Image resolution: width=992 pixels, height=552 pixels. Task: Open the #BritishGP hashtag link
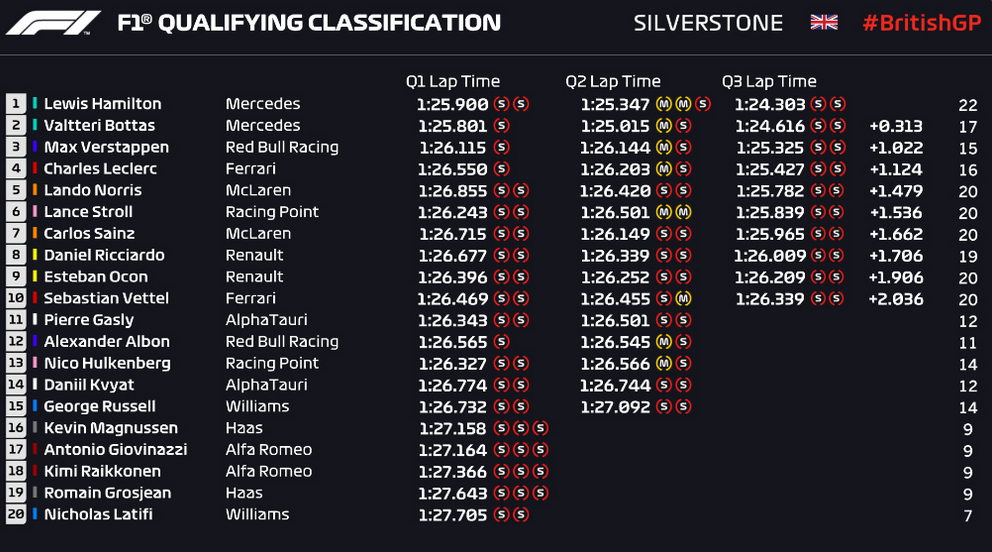click(x=920, y=22)
